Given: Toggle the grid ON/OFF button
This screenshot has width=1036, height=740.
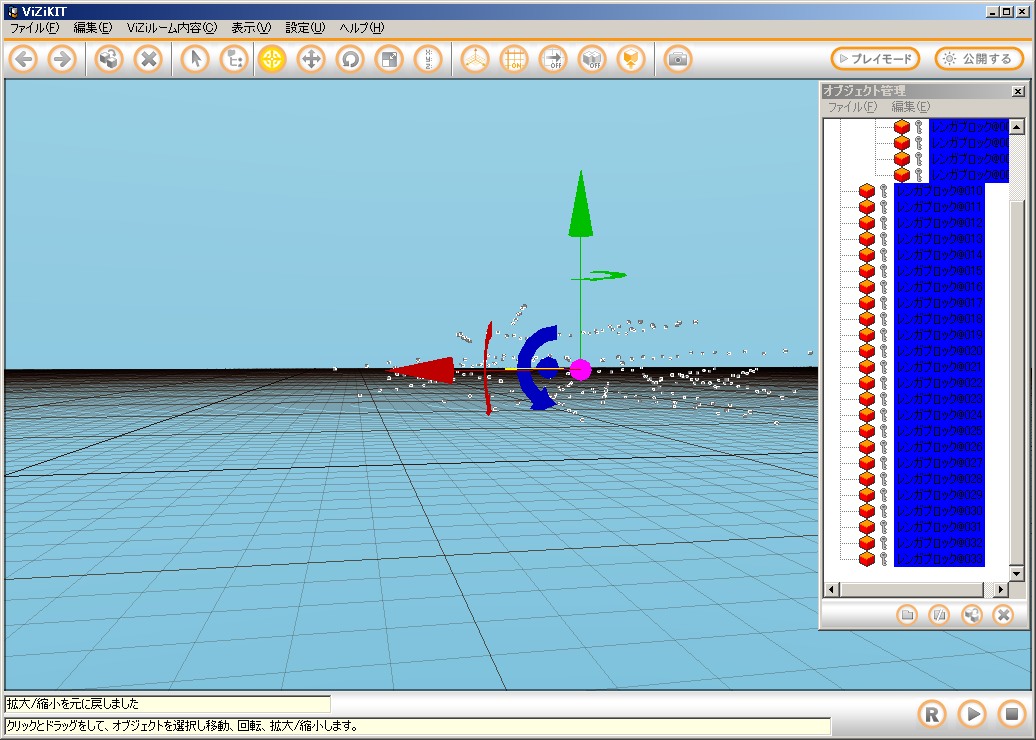Looking at the screenshot, I should pos(514,59).
